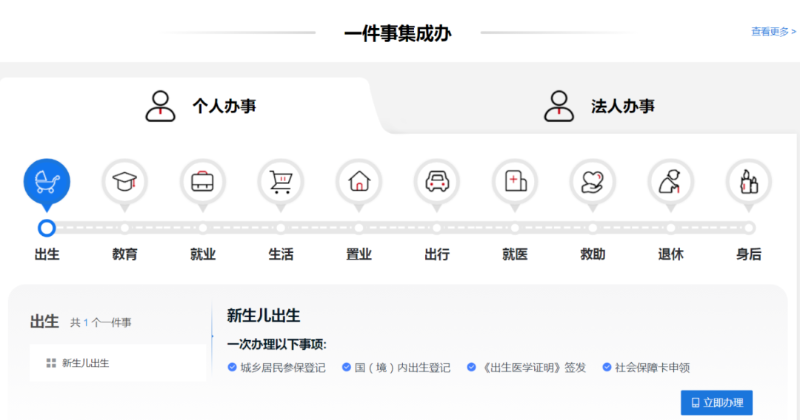
Task: Click the 新生儿出生 heading
Action: tap(263, 315)
